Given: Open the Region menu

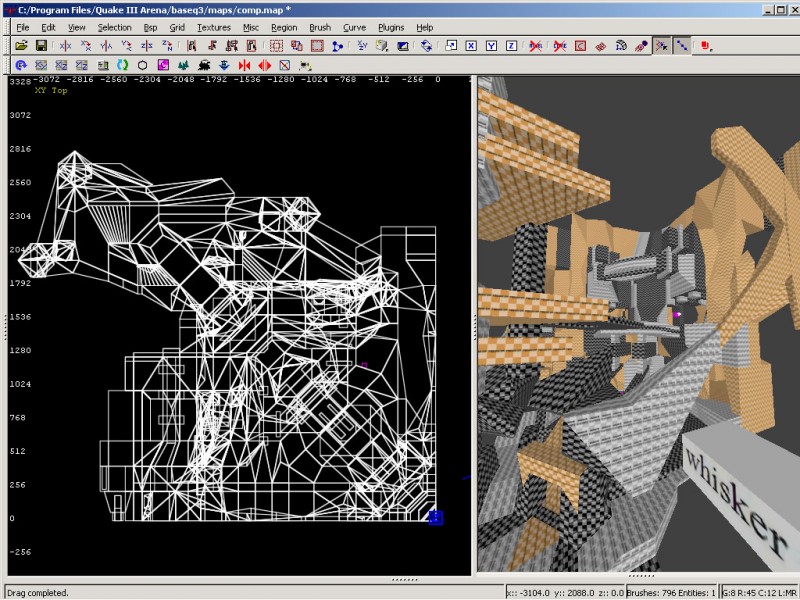Looking at the screenshot, I should tap(284, 28).
